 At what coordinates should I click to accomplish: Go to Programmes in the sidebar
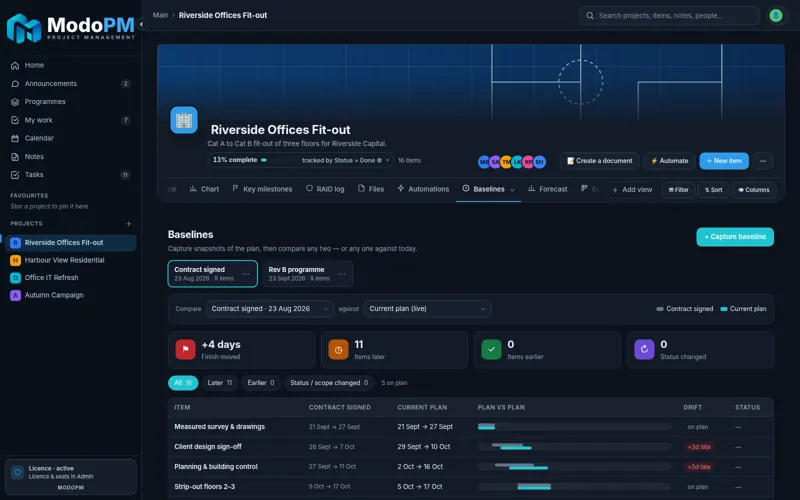[x=70, y=102]
